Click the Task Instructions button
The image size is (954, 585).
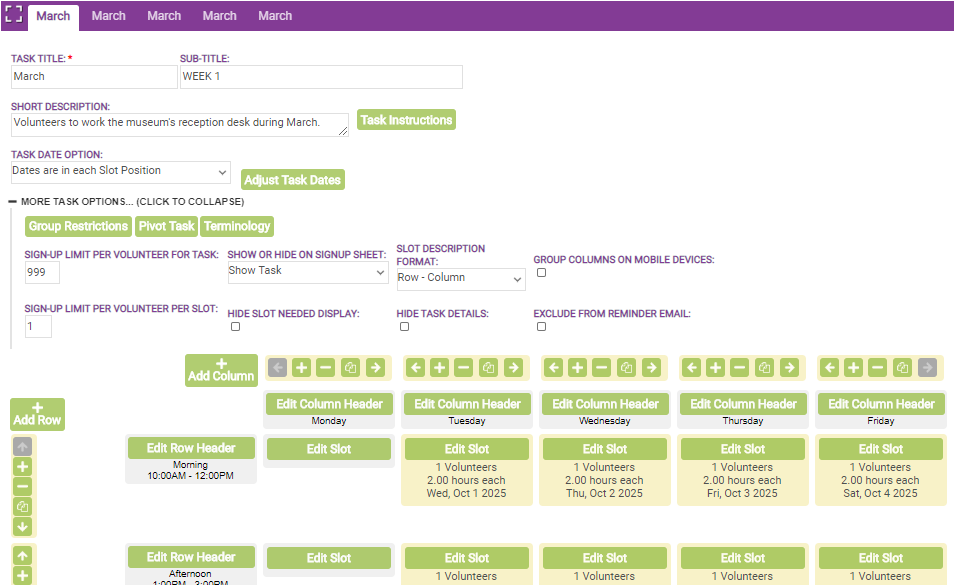[x=406, y=120]
